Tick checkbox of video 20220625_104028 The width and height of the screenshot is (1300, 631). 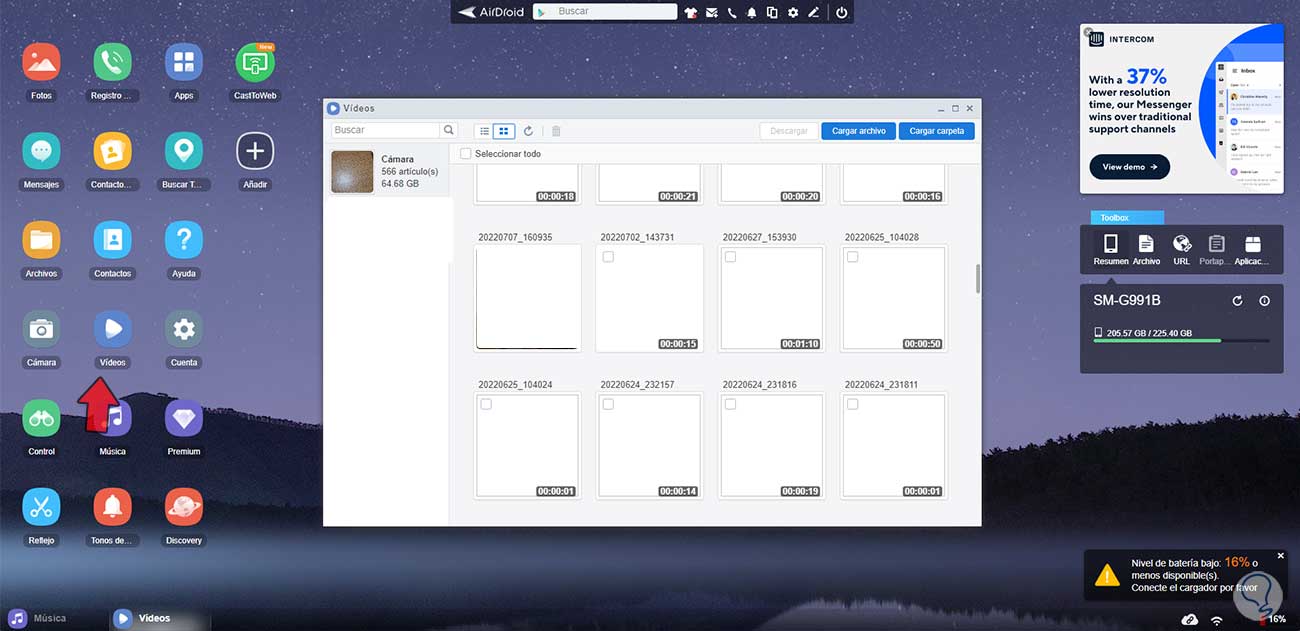(852, 257)
